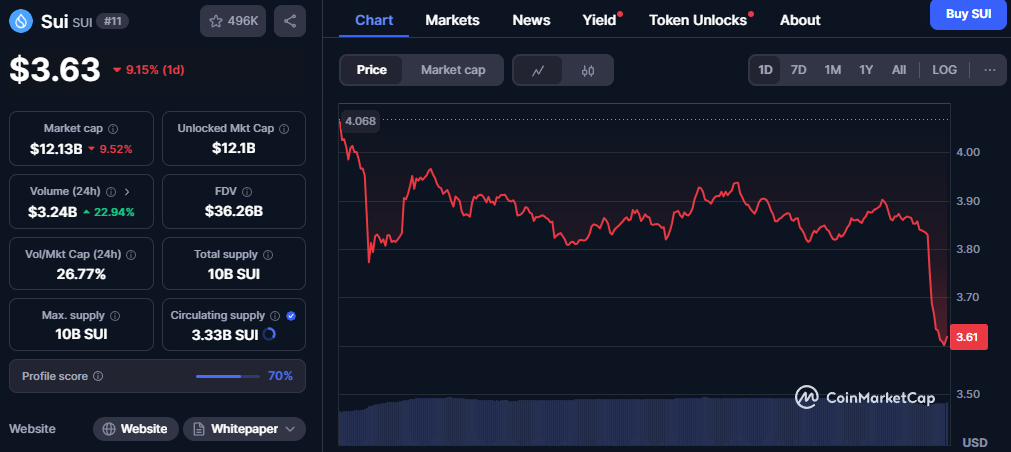Click the $3.24B volume value
The image size is (1011, 452).
[52, 211]
